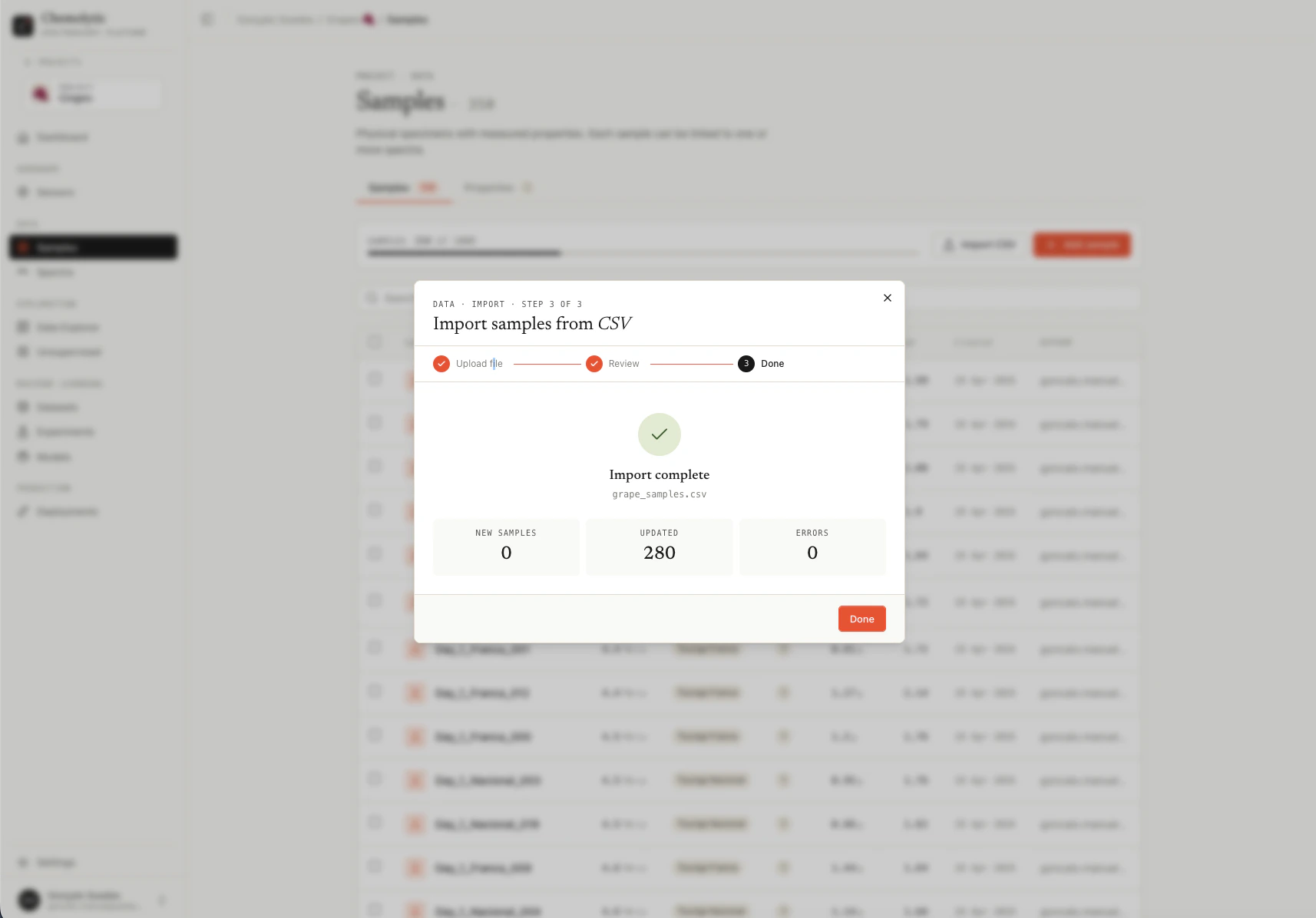1316x918 pixels.
Task: Click the orange Done button
Action: 861,619
